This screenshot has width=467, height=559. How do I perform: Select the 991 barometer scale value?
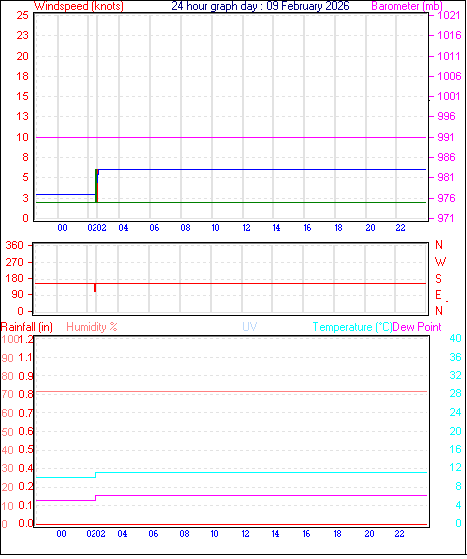[x=446, y=137]
